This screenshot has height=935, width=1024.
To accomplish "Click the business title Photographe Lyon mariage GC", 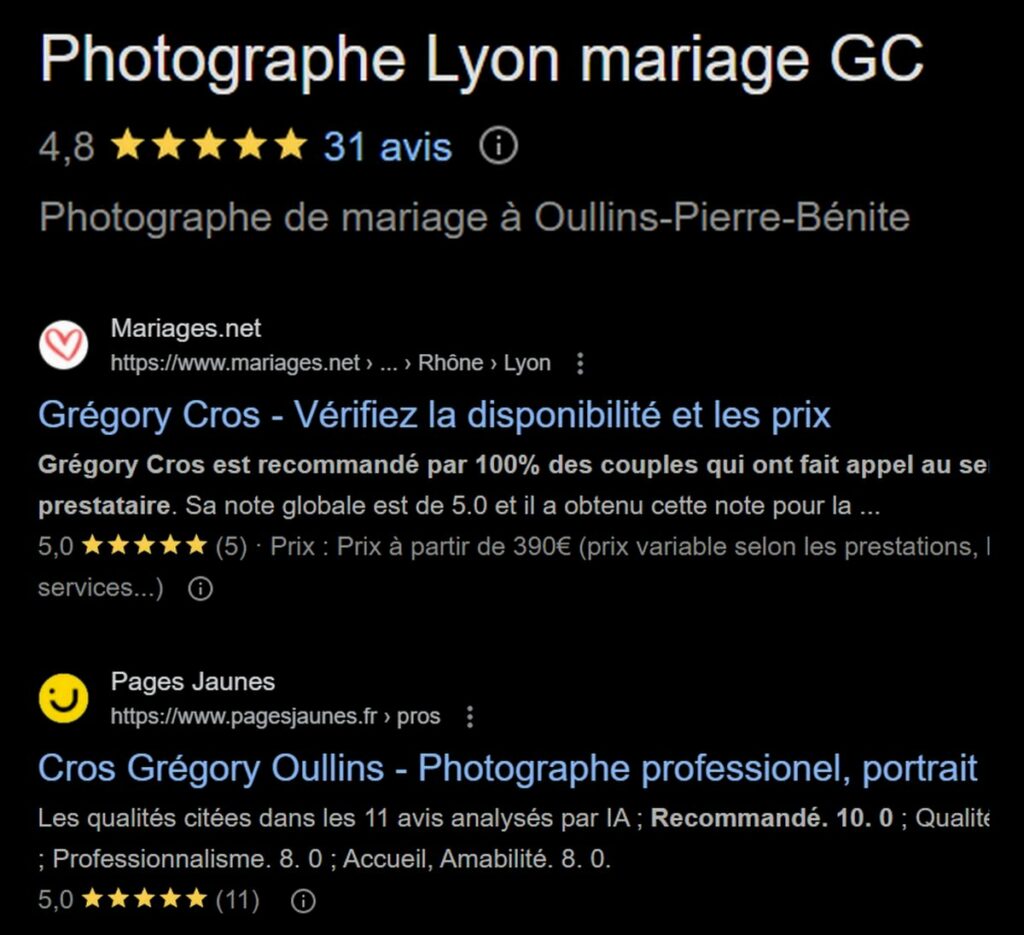I will 480,58.
